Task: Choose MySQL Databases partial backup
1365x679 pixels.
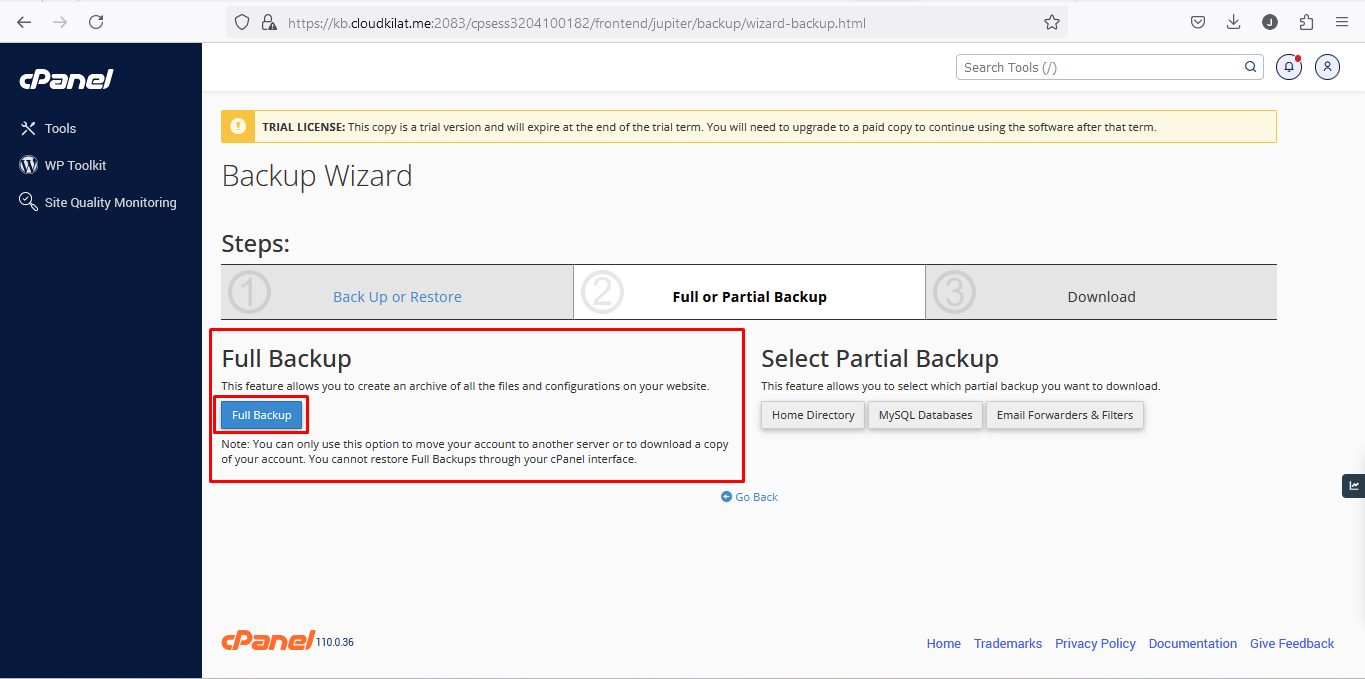Action: [x=925, y=415]
